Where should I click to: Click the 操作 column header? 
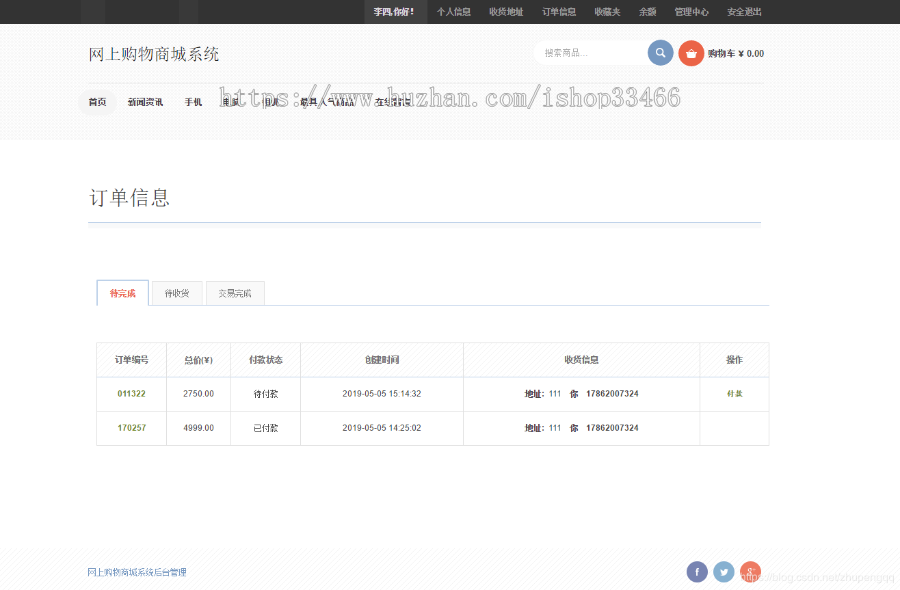(735, 360)
